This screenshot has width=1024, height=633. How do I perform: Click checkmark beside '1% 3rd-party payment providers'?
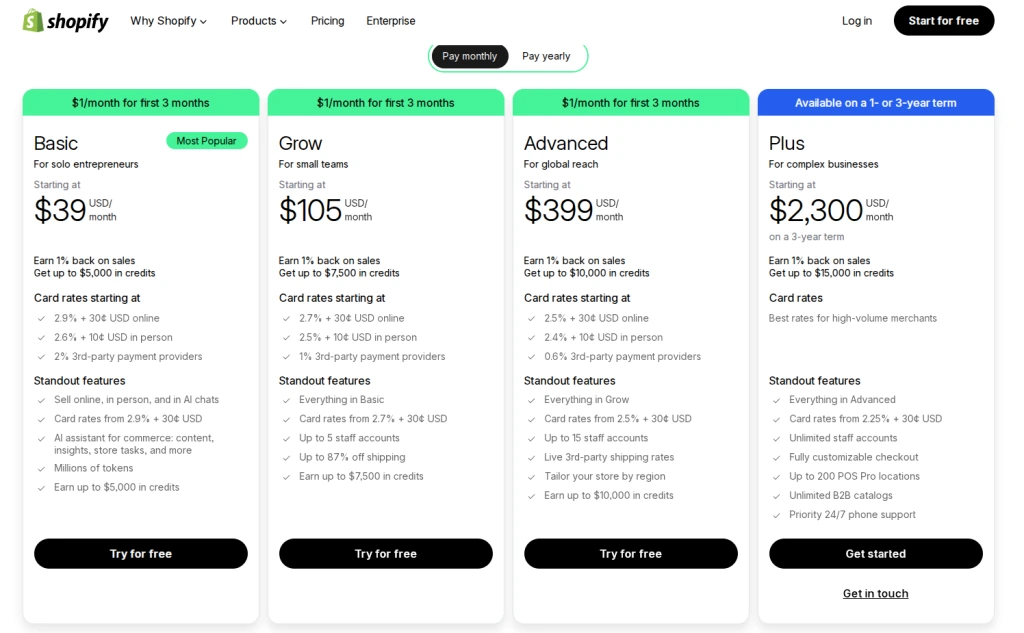(286, 357)
